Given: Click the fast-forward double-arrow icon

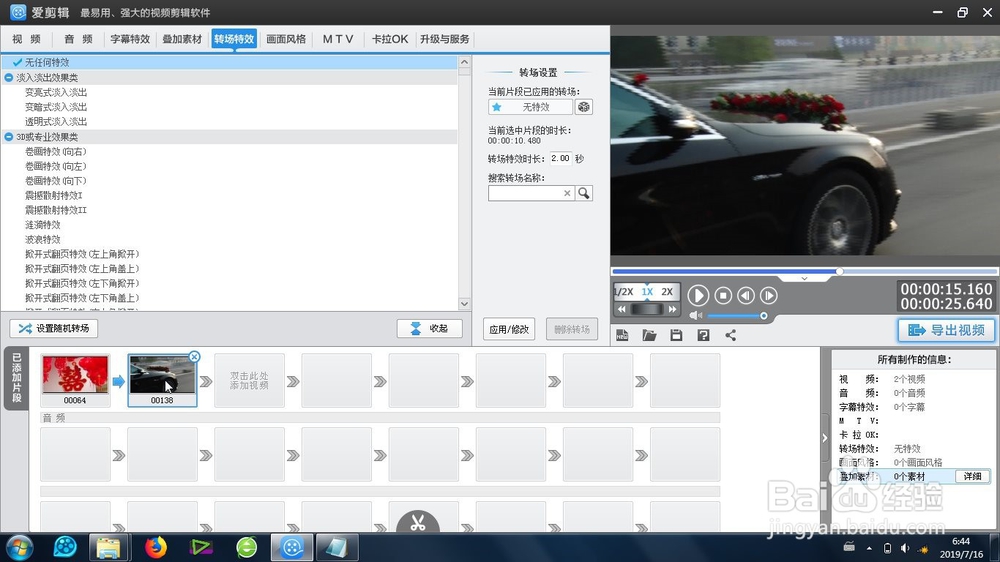Looking at the screenshot, I should 672,309.
